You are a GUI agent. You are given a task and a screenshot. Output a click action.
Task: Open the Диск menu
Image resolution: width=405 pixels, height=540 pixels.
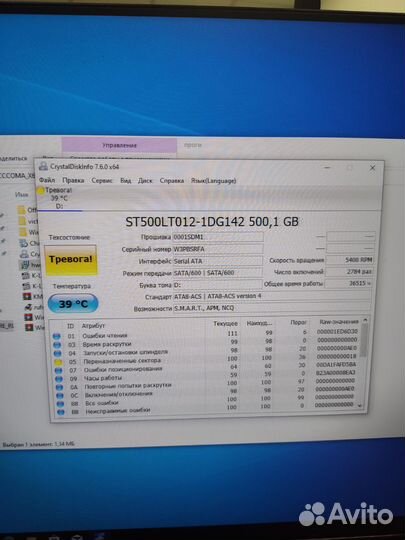[145, 180]
